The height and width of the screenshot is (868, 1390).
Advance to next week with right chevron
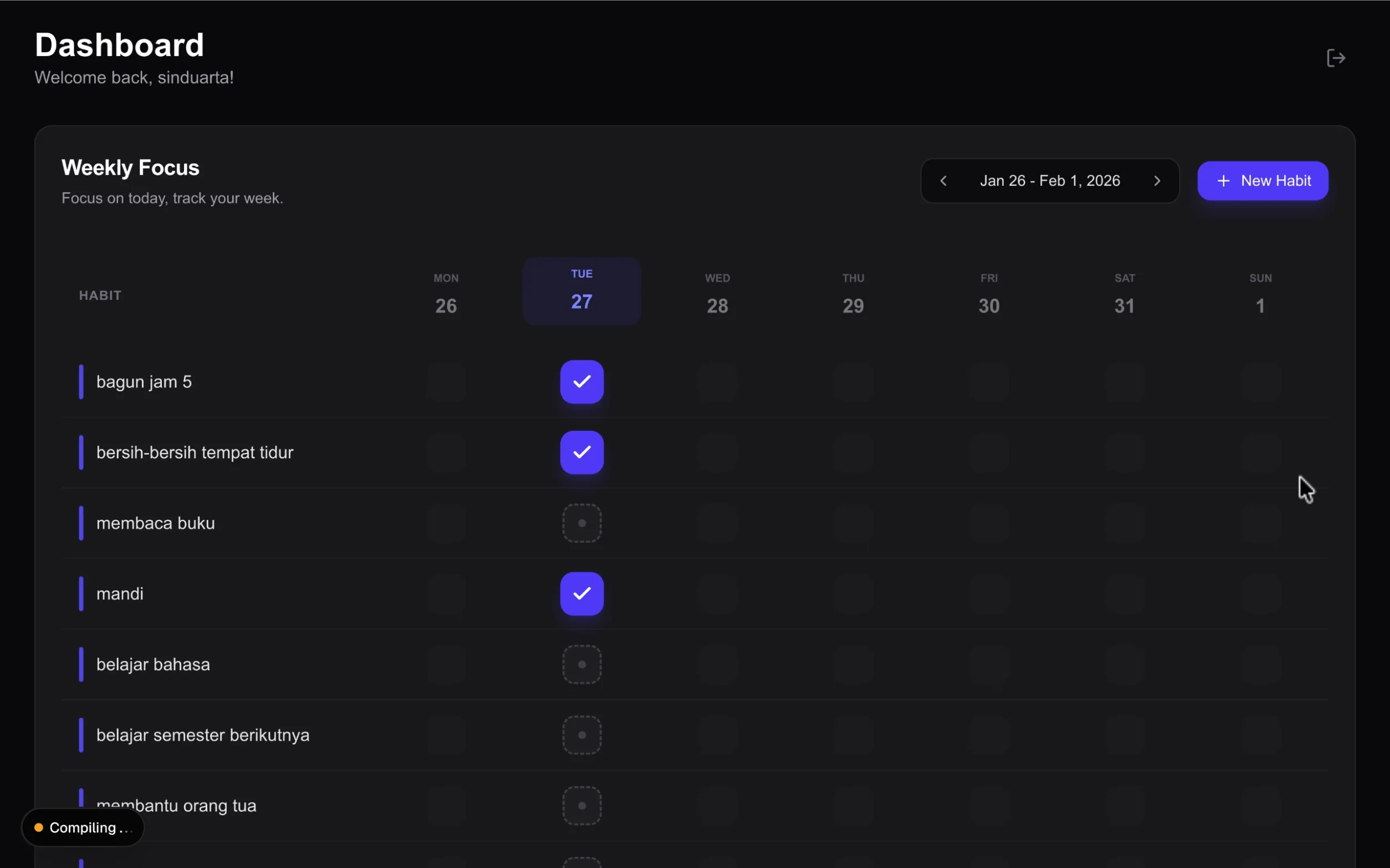click(1157, 181)
